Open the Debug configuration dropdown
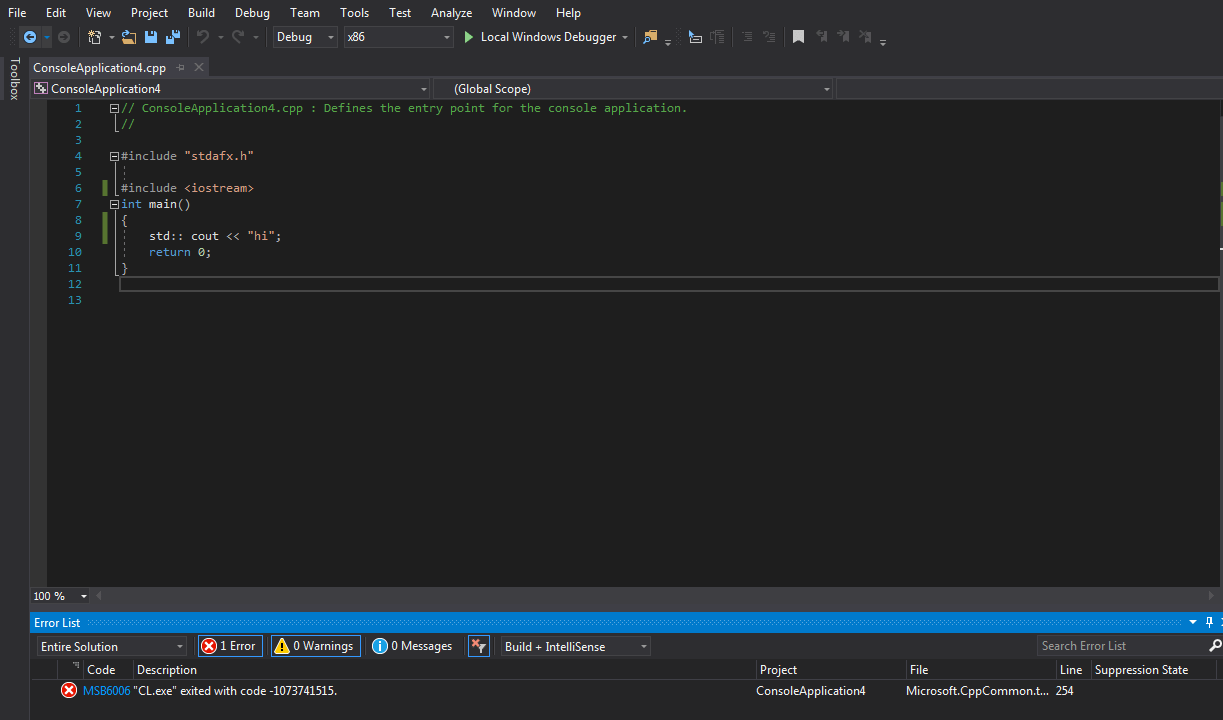 click(329, 36)
